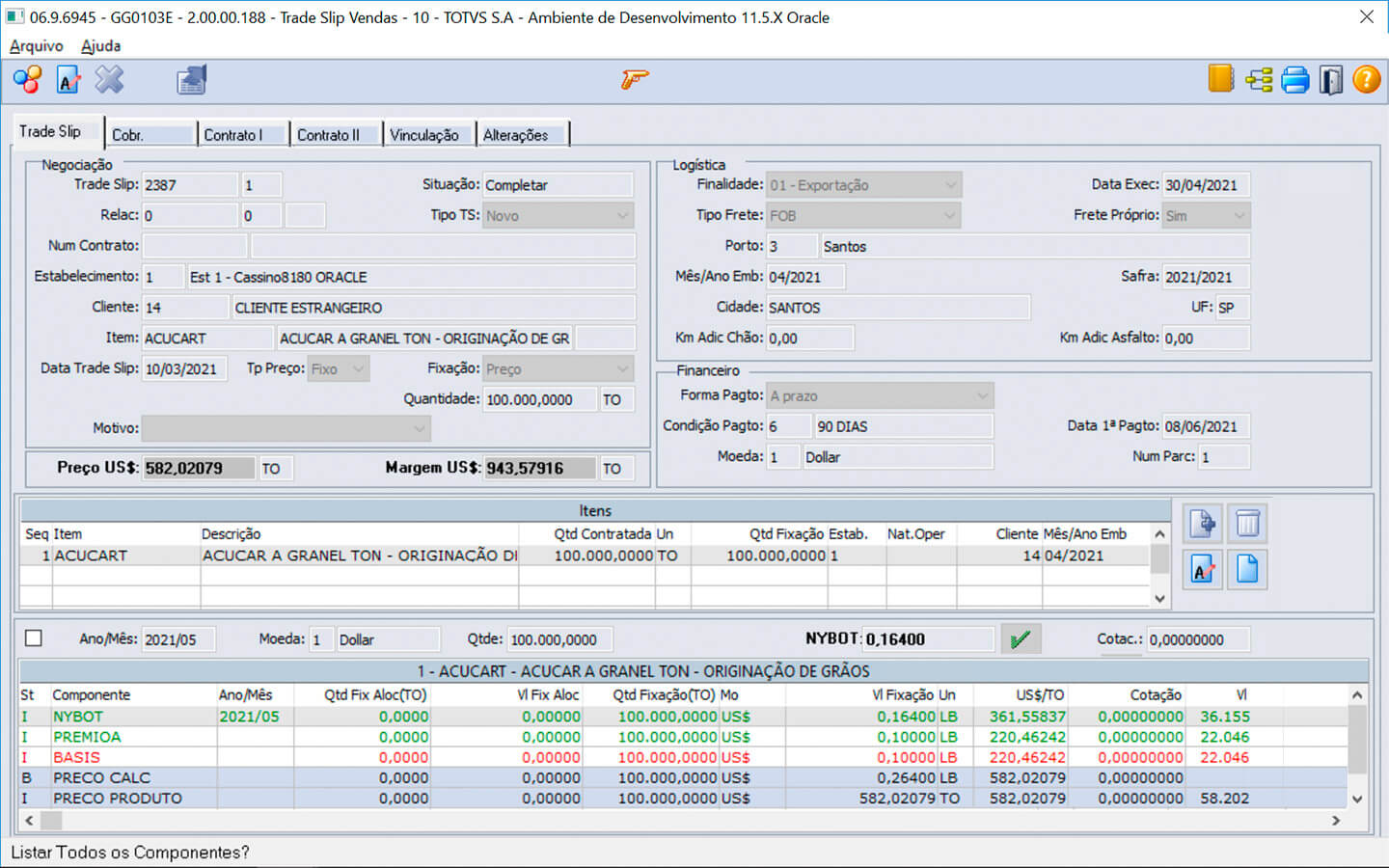
Task: Open the Forma Pagto dropdown
Action: tap(982, 395)
